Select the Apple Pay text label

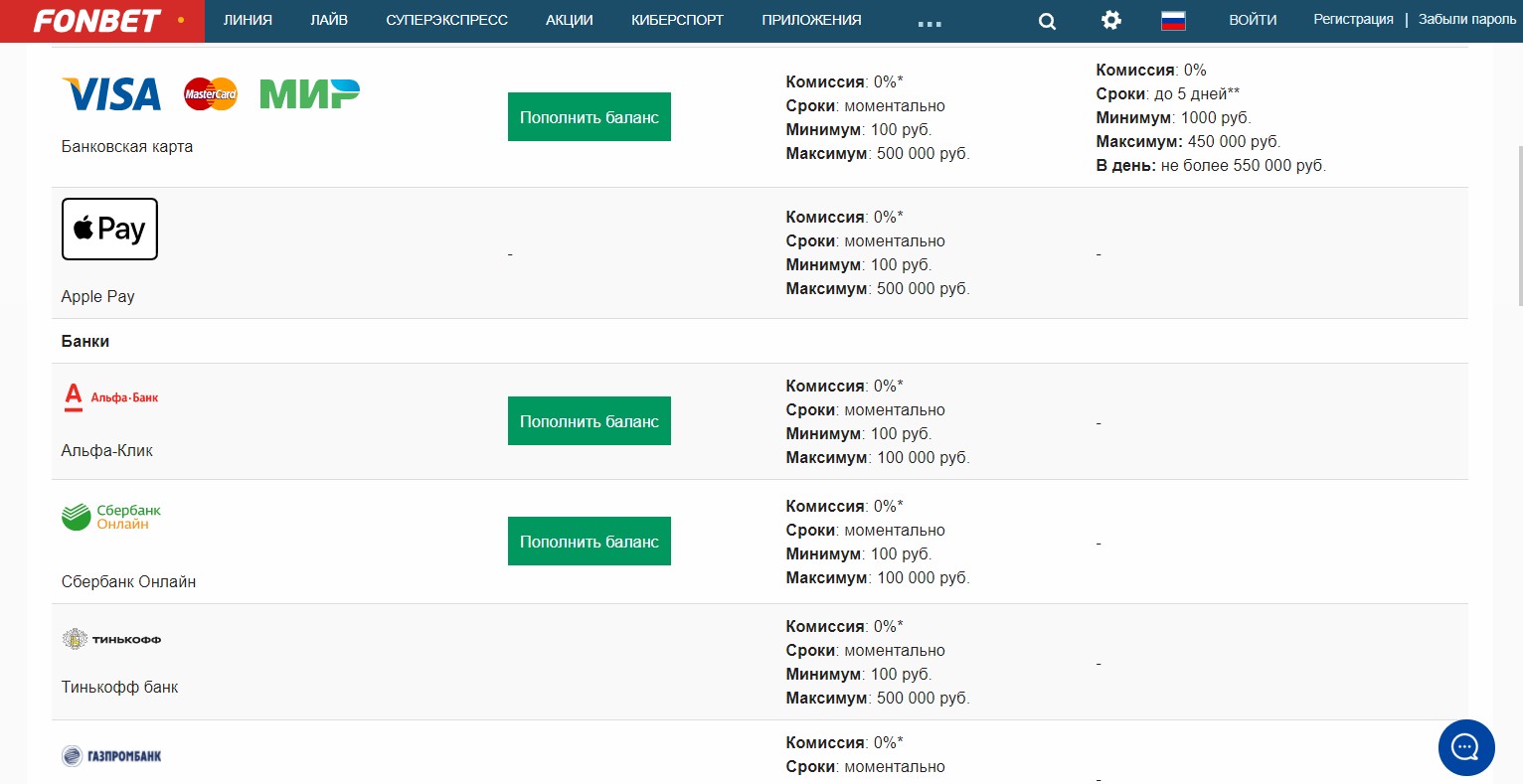point(97,296)
